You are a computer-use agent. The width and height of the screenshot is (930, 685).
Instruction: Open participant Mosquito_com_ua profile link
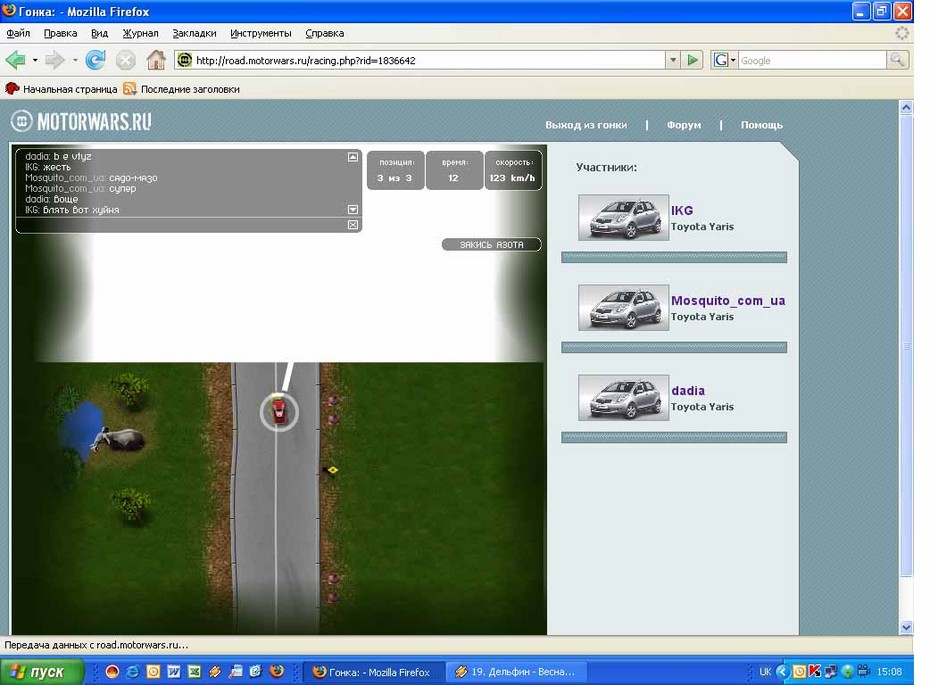coord(728,301)
